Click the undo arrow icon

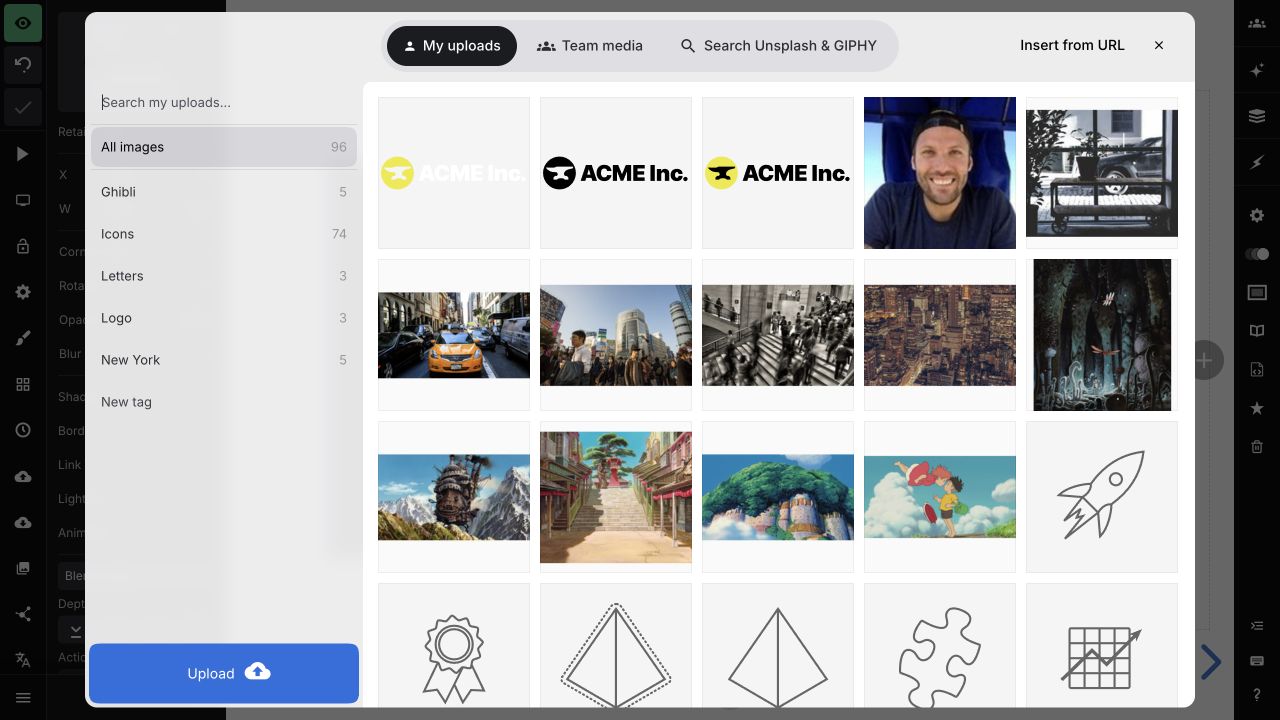23,65
